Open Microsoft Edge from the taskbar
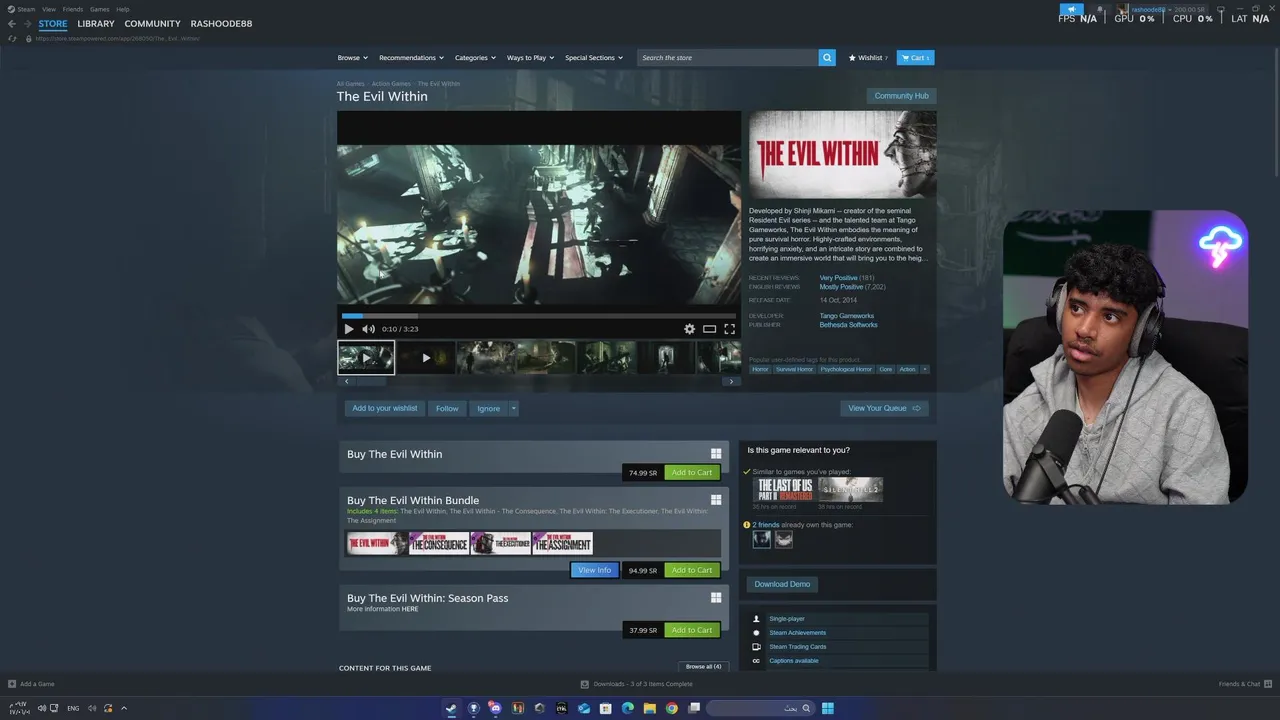Viewport: 1280px width, 720px height. click(628, 708)
